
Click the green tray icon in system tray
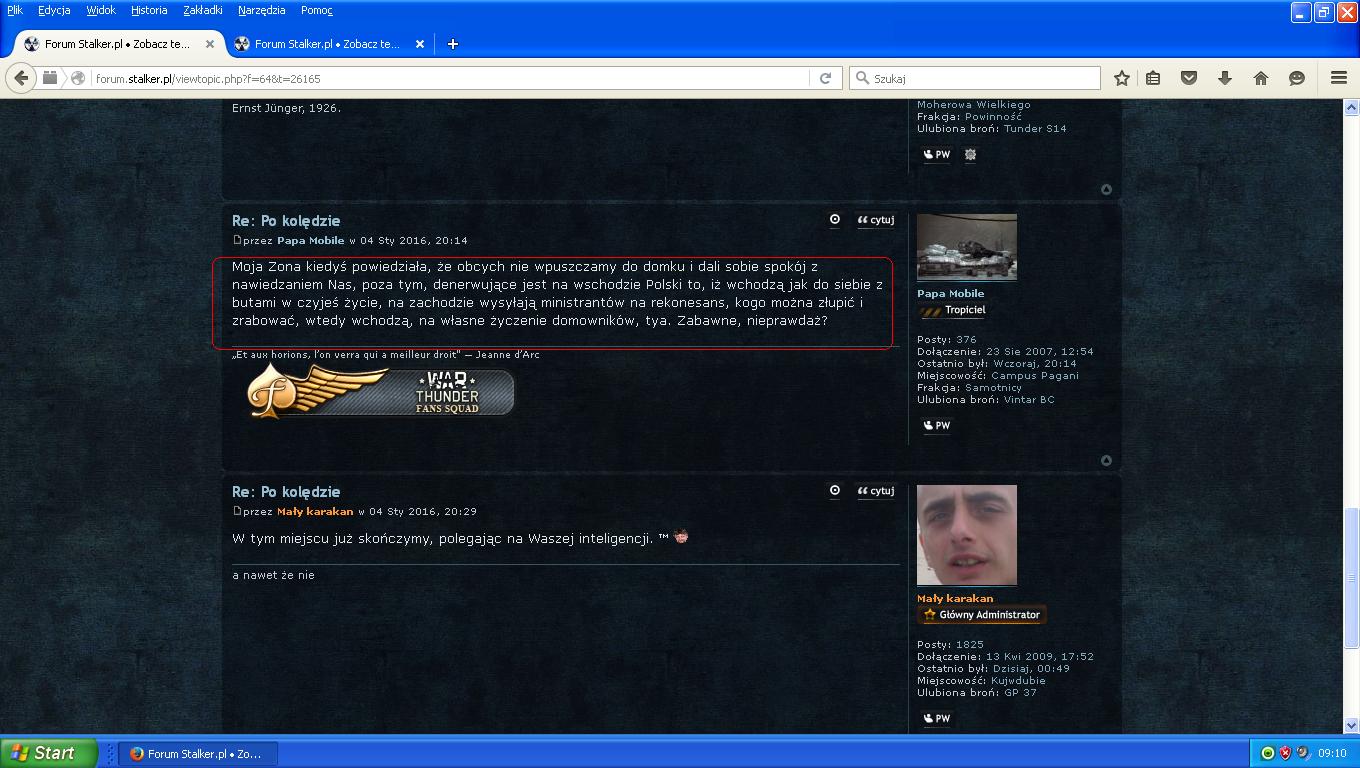[x=1268, y=753]
